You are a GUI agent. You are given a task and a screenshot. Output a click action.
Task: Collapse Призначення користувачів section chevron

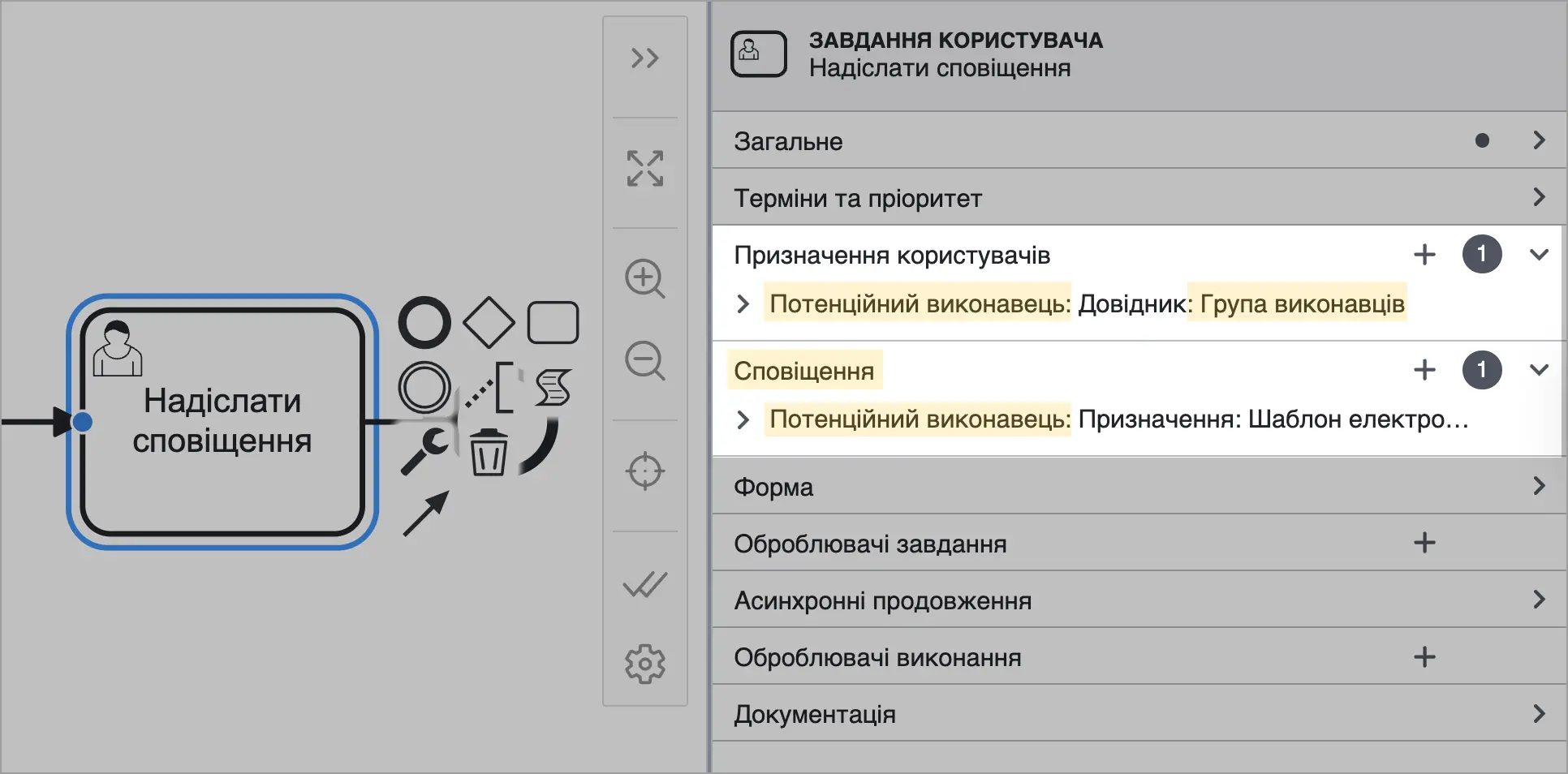coord(1539,255)
